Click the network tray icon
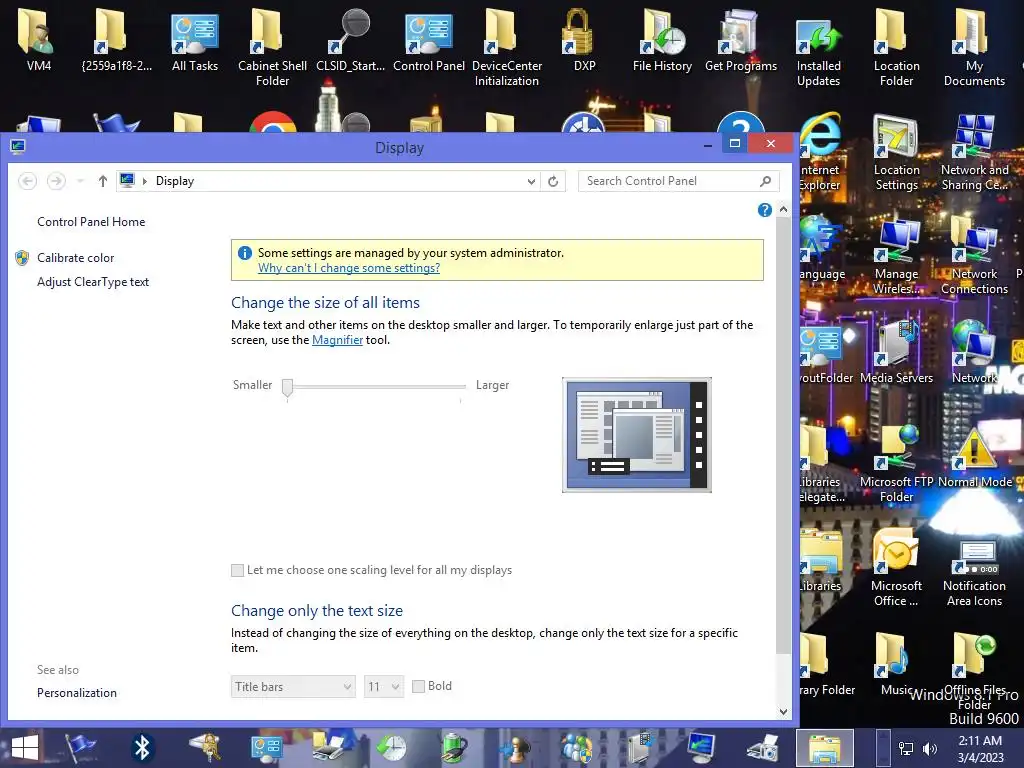Screen dimensions: 1024x768 click(906, 749)
